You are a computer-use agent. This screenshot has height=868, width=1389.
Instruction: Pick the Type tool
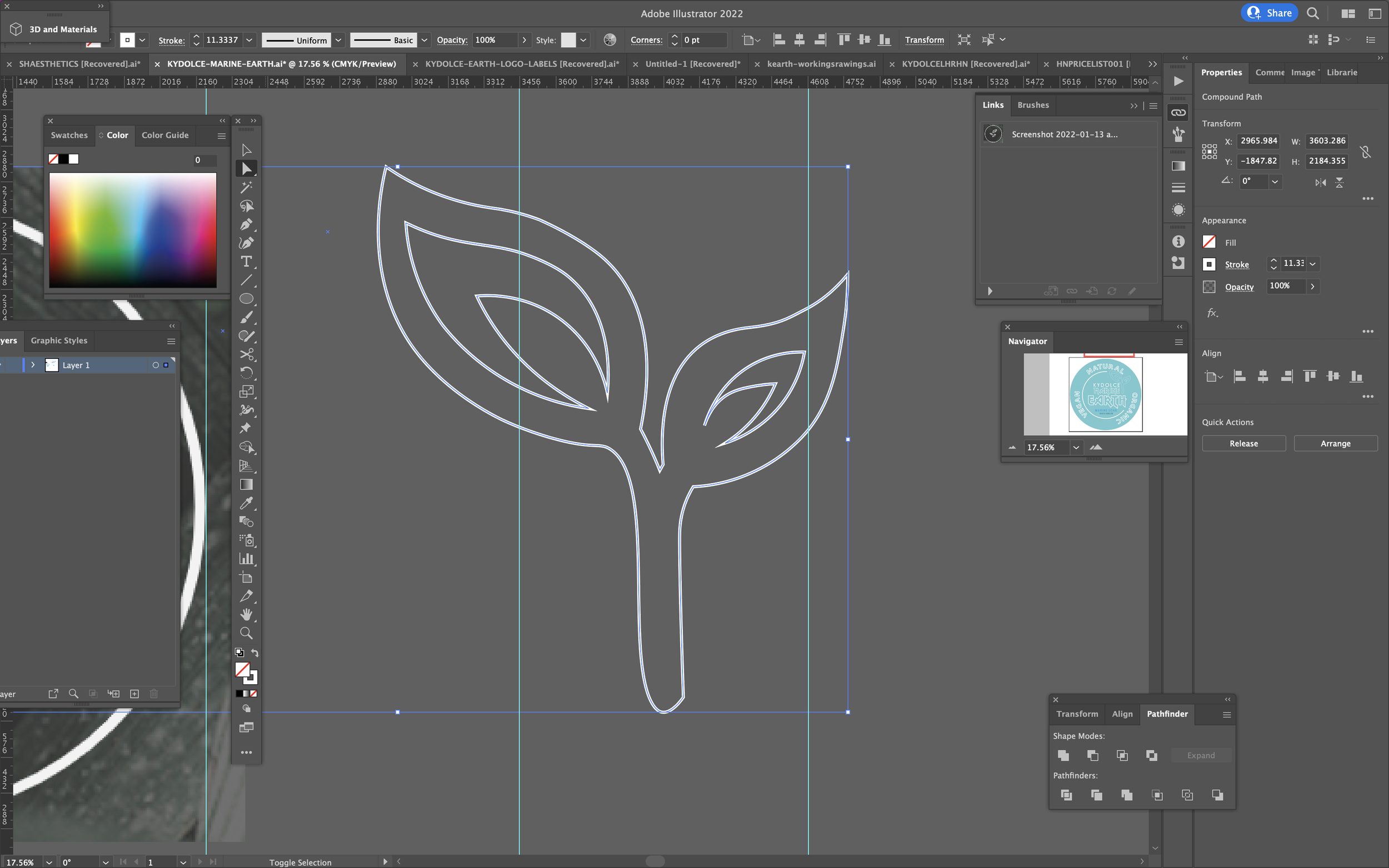(x=246, y=262)
